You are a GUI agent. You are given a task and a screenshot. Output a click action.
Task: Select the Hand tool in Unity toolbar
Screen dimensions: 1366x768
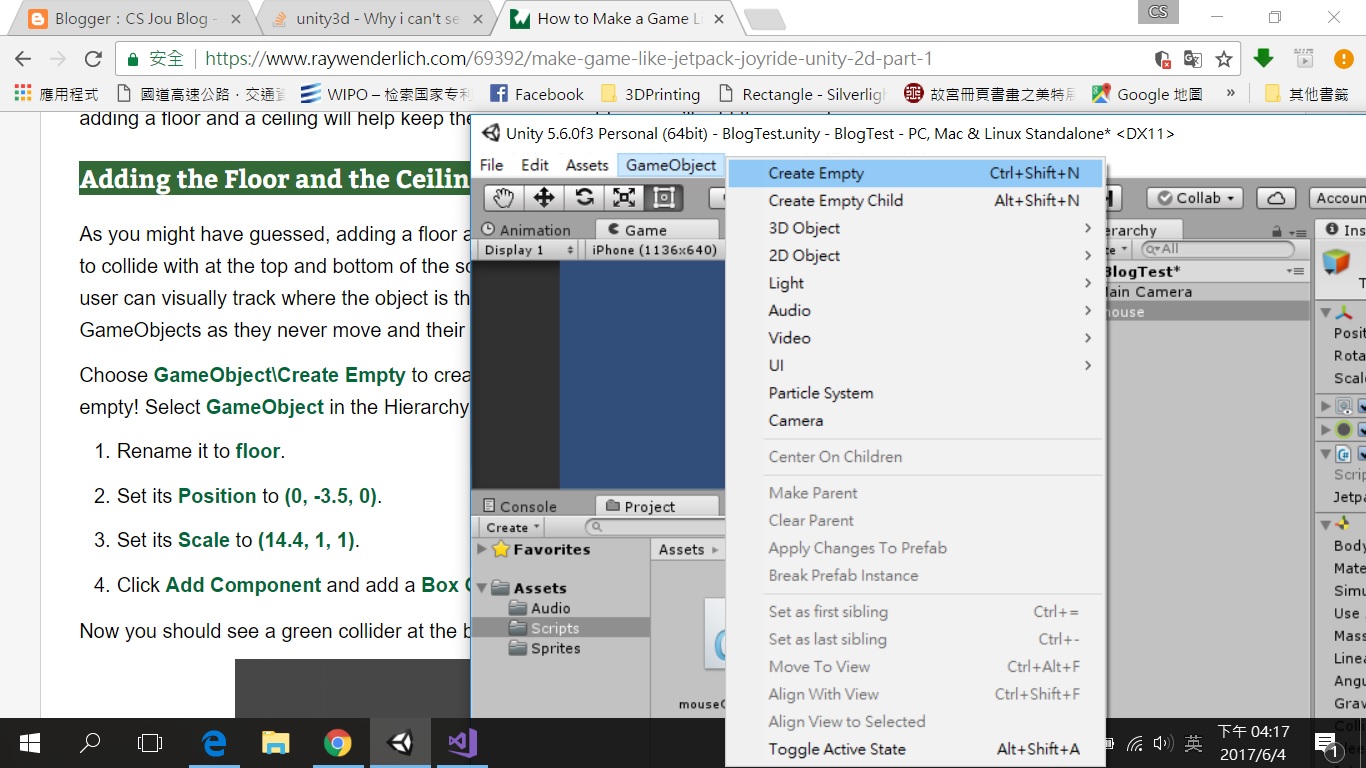point(503,197)
